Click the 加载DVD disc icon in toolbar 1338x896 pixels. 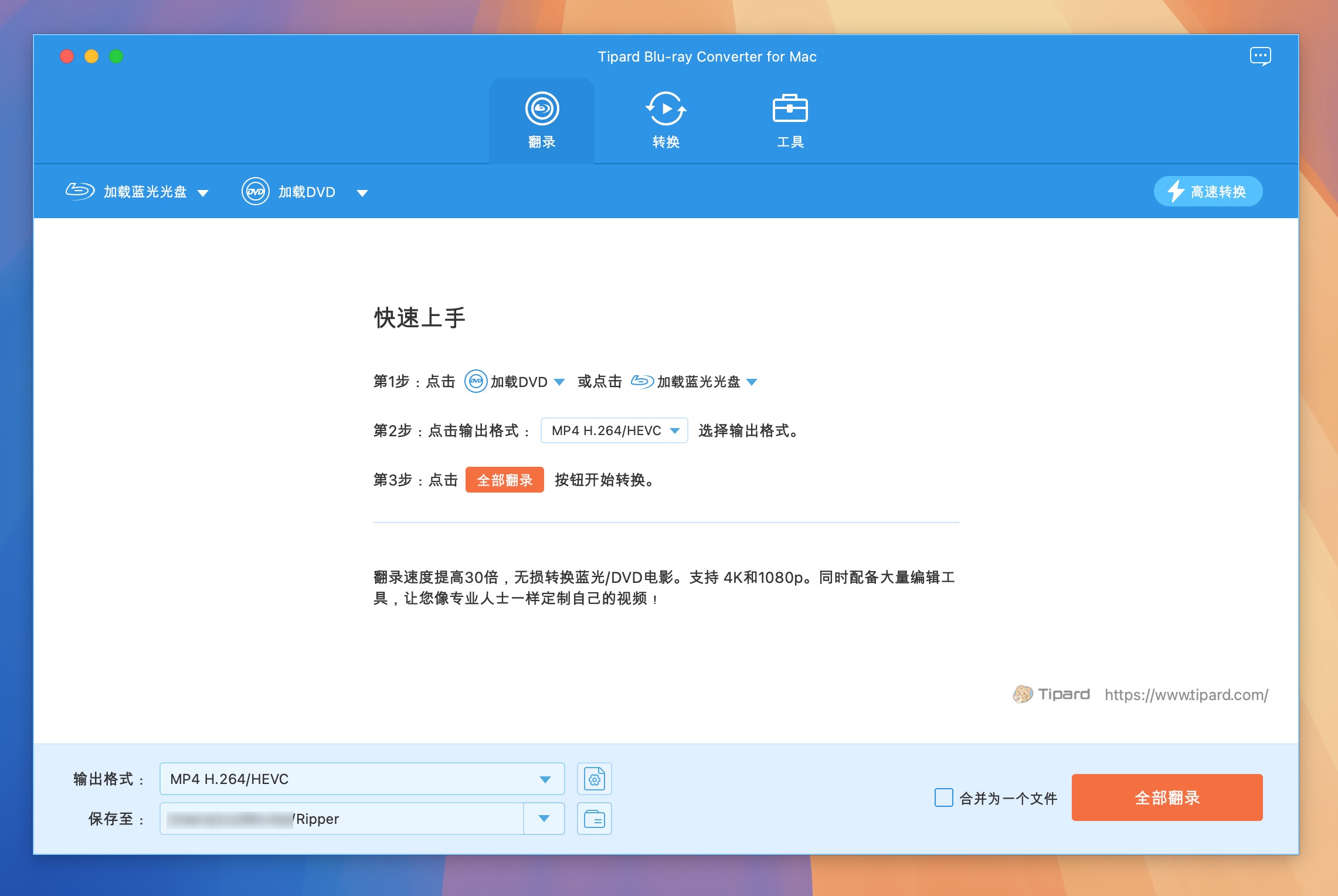pos(256,192)
